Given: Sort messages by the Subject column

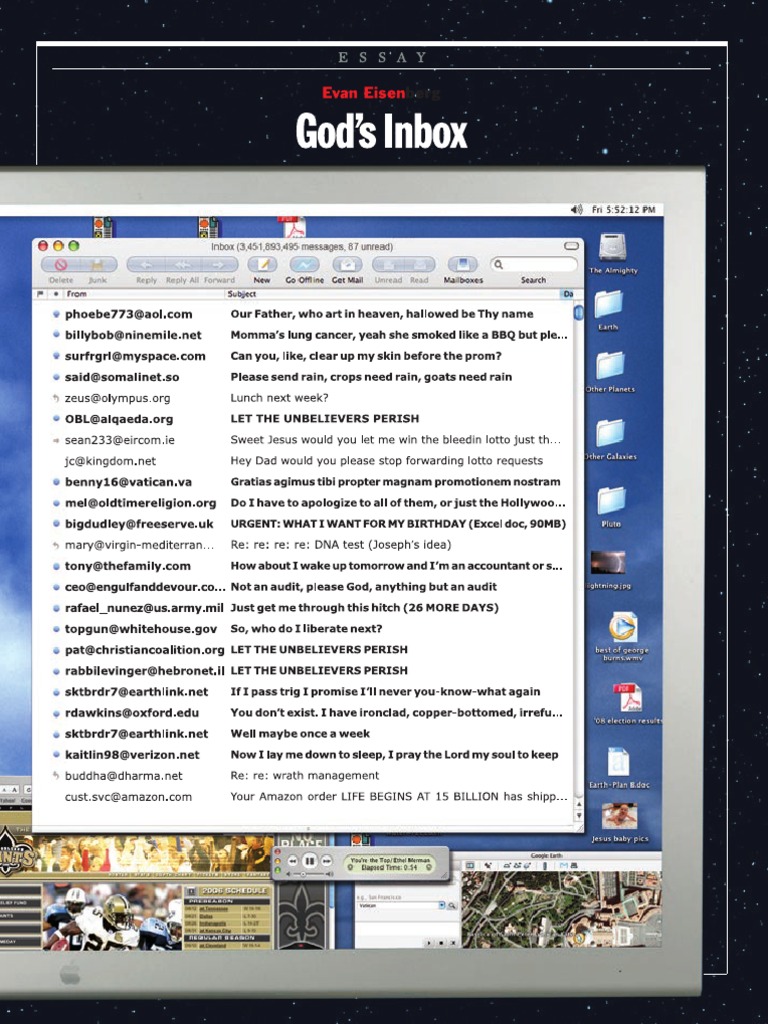Looking at the screenshot, I should click(x=392, y=295).
